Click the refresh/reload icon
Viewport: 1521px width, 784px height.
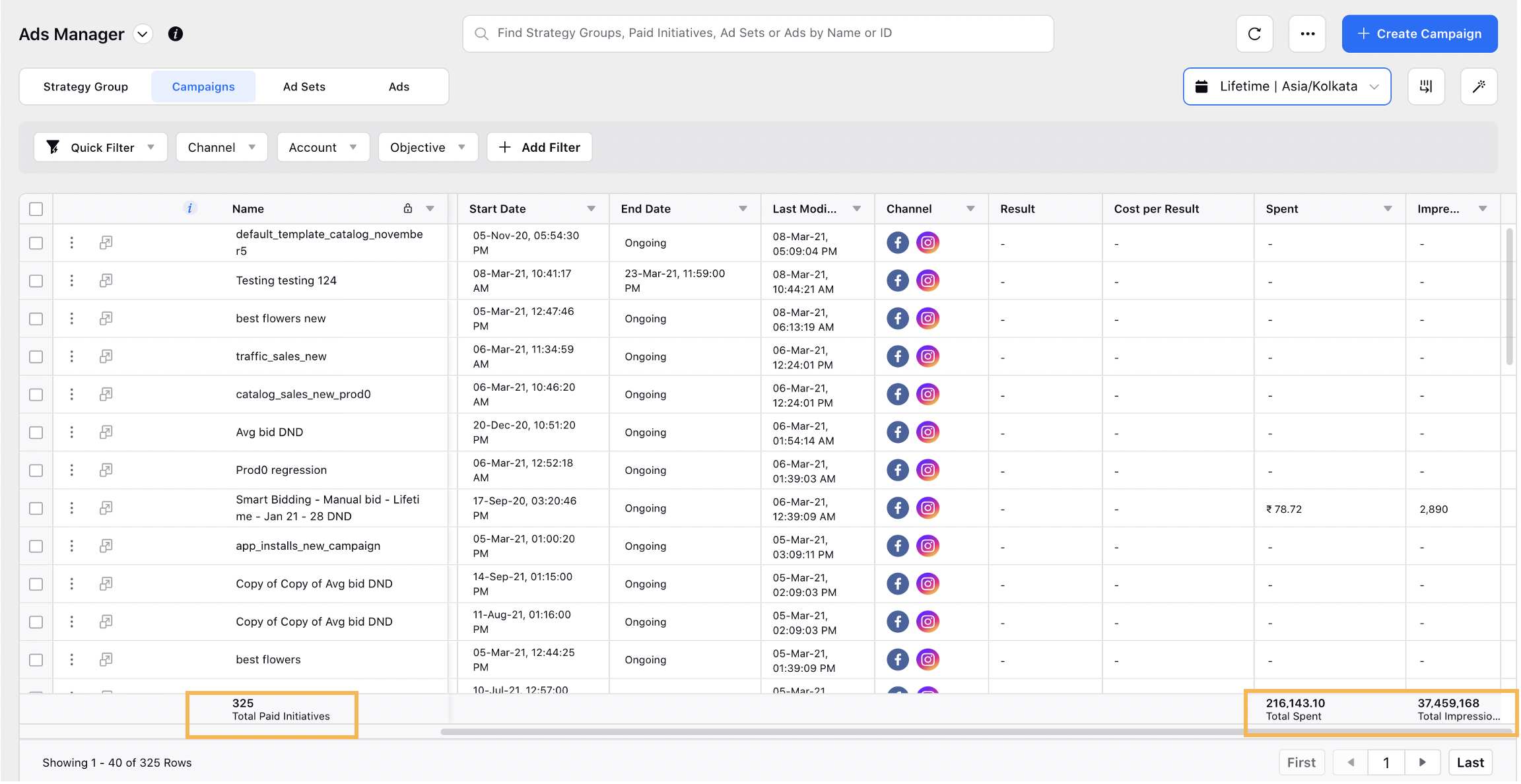(1254, 34)
